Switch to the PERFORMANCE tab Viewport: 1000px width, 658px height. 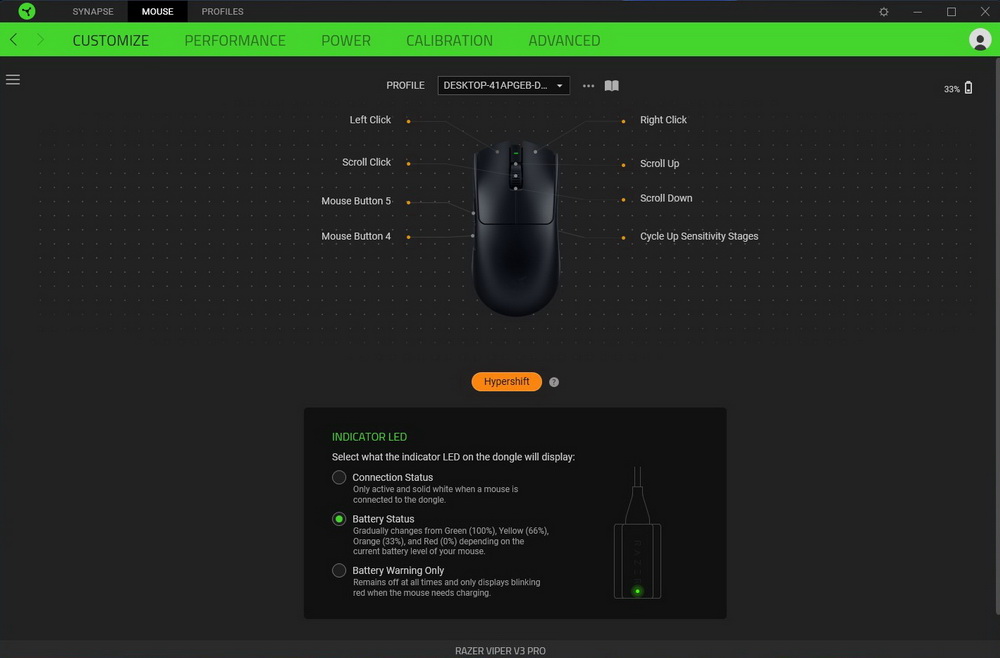pyautogui.click(x=235, y=40)
